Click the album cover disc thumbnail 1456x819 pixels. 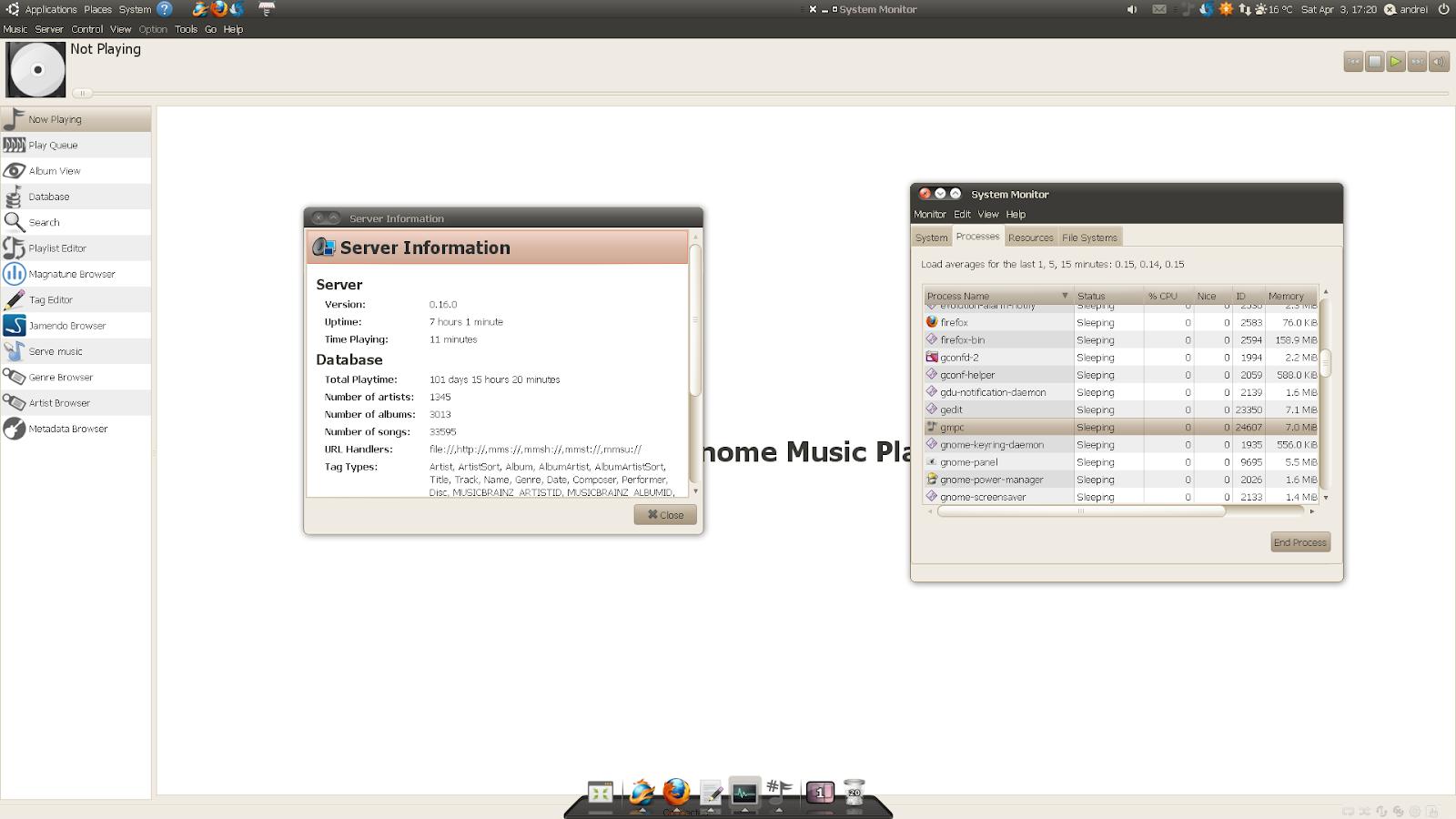click(x=36, y=69)
